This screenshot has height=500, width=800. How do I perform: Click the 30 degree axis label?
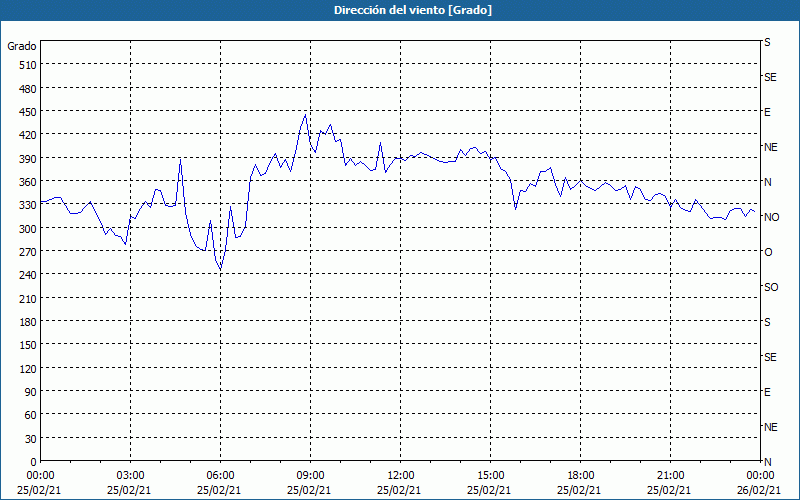click(31, 439)
